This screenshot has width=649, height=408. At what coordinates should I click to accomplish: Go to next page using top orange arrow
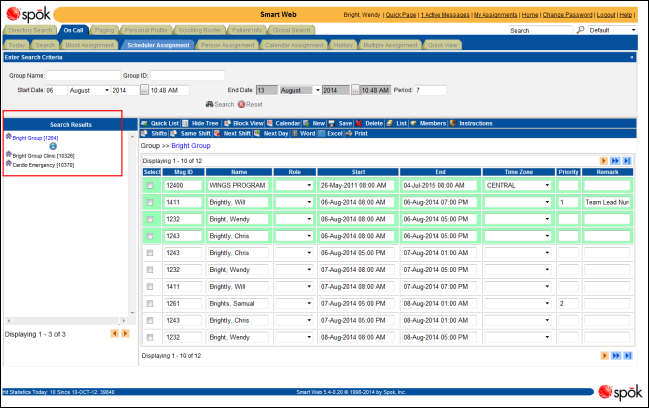click(x=603, y=161)
